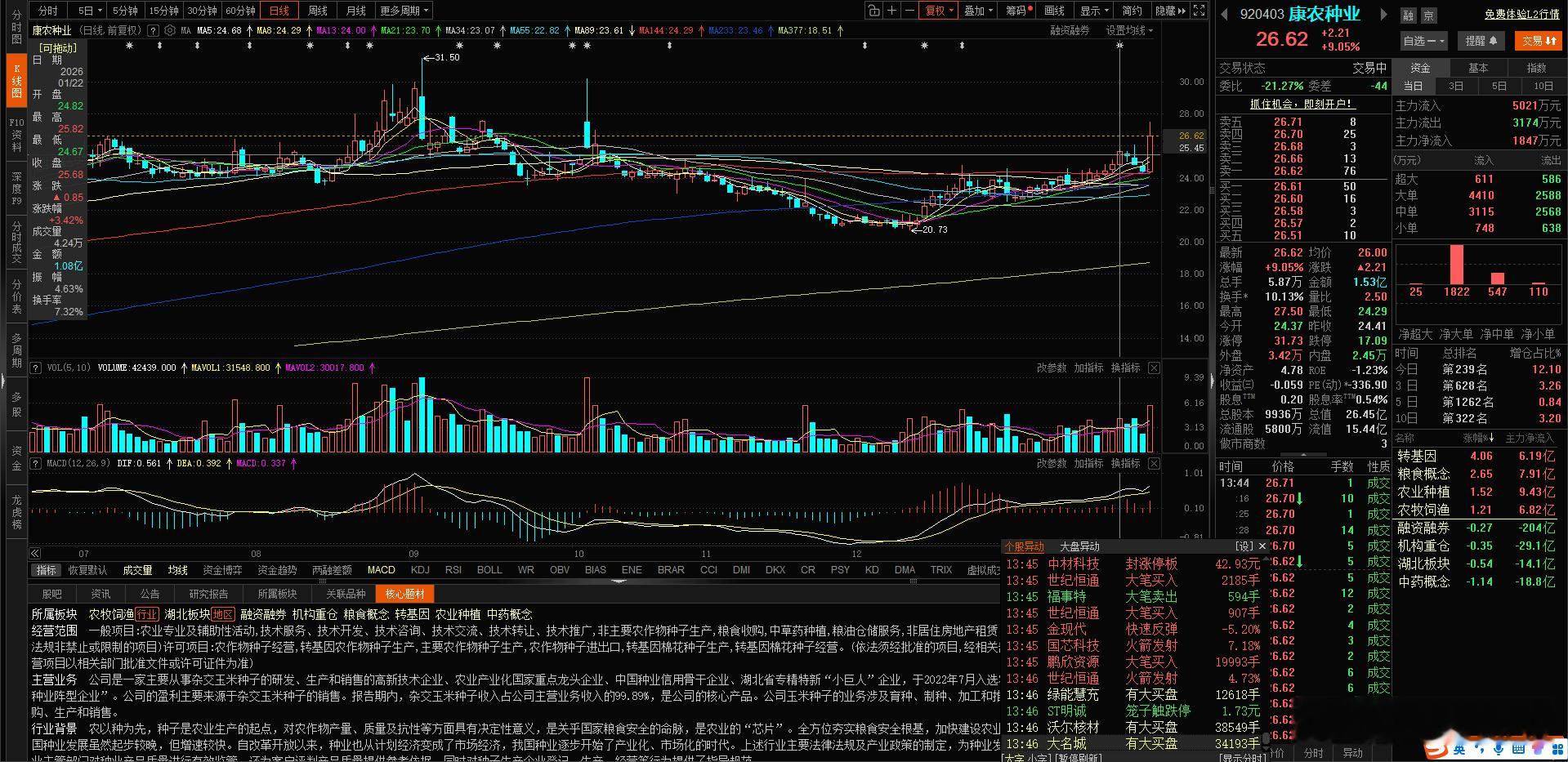Zoom out the K-line chart with minus icon
The image size is (1568, 762).
[x=910, y=11]
